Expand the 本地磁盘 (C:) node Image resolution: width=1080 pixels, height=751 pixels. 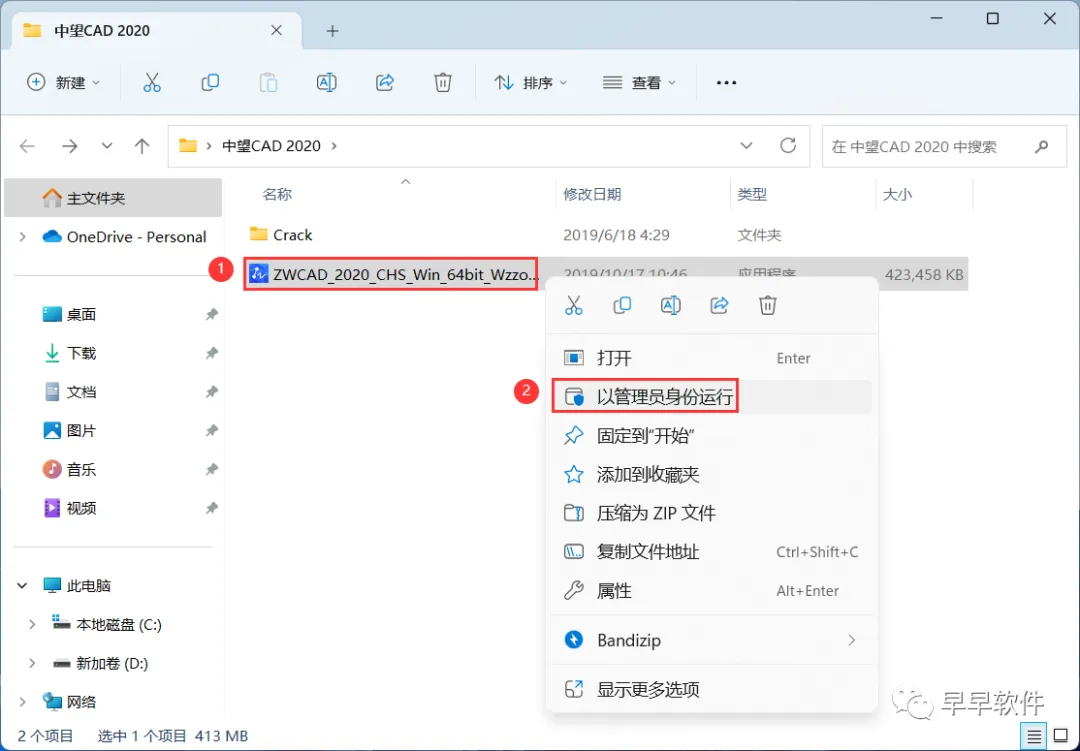tap(32, 624)
